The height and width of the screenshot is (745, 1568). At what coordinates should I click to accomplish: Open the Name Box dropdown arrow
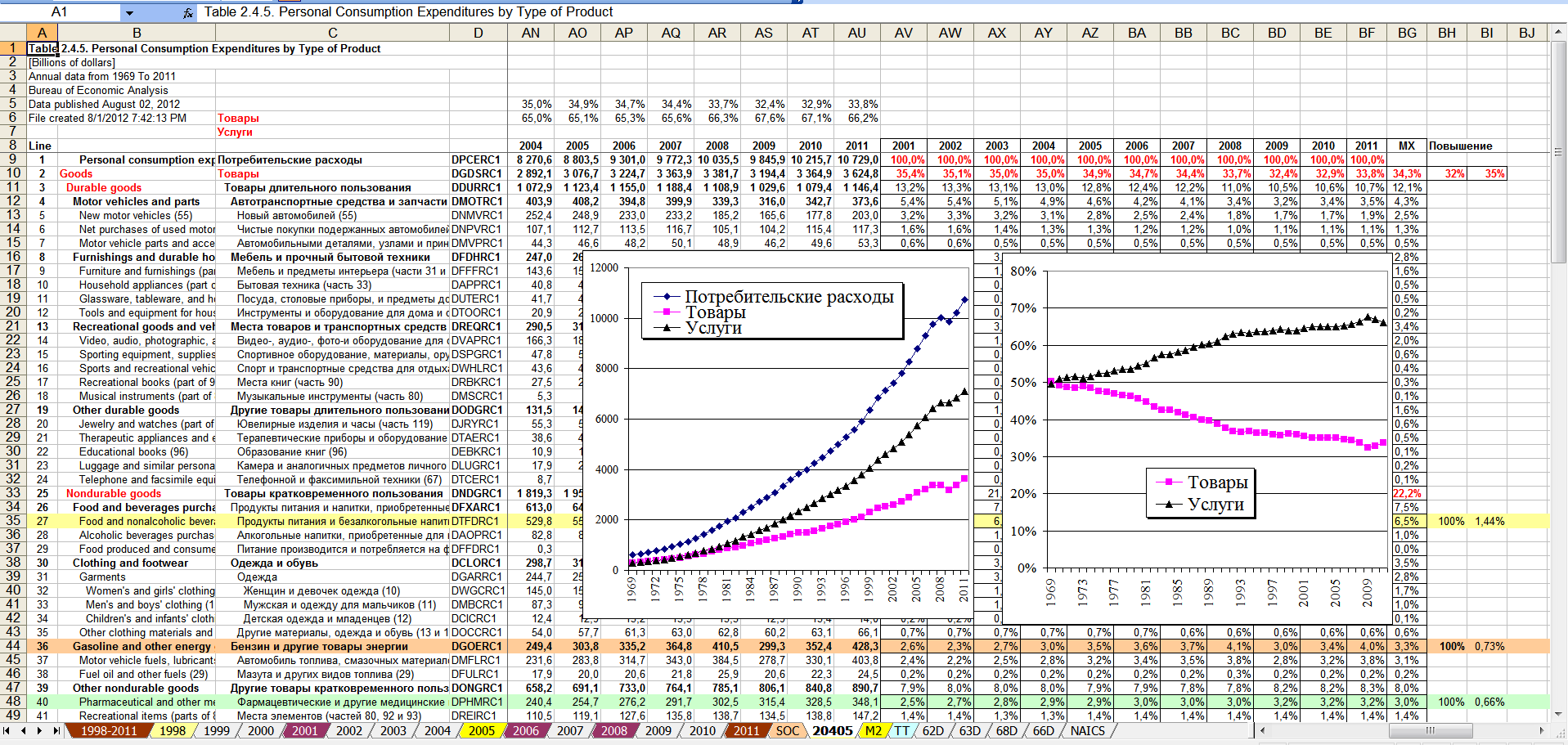(x=129, y=12)
